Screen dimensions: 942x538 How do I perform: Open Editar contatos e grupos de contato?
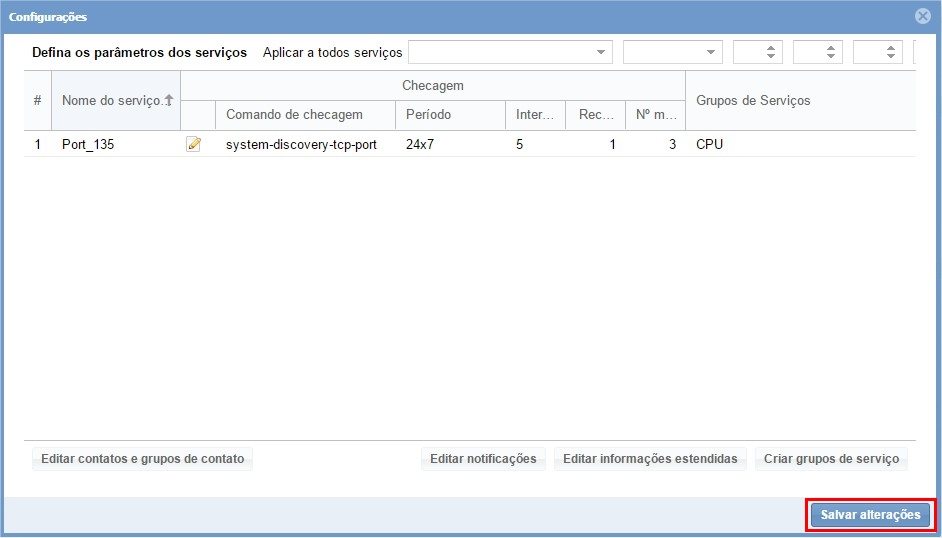coord(142,459)
